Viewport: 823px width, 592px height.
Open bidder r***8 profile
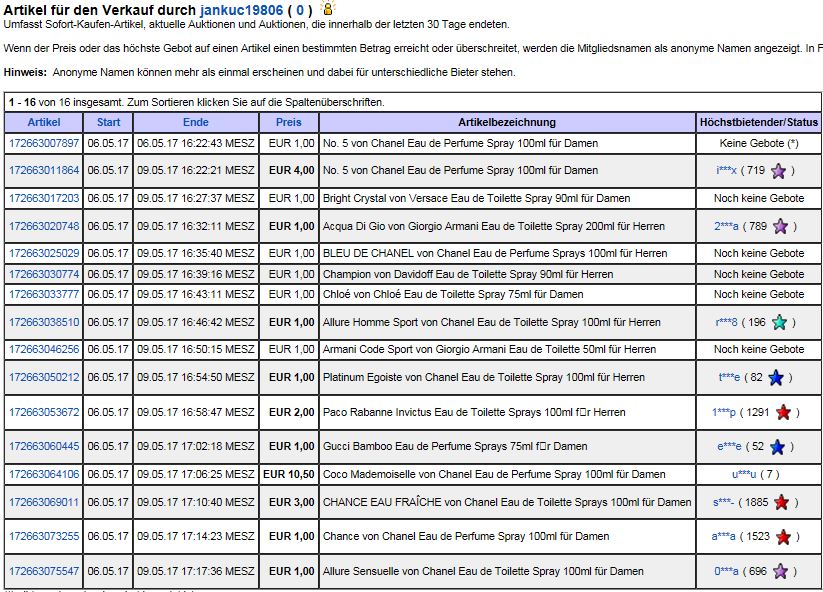tap(726, 322)
